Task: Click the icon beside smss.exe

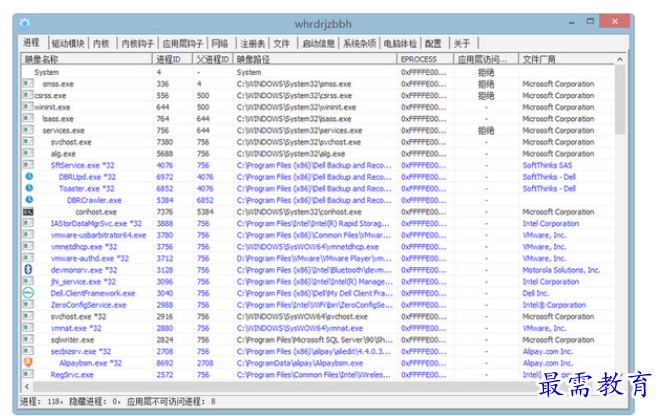Action: coord(28,83)
